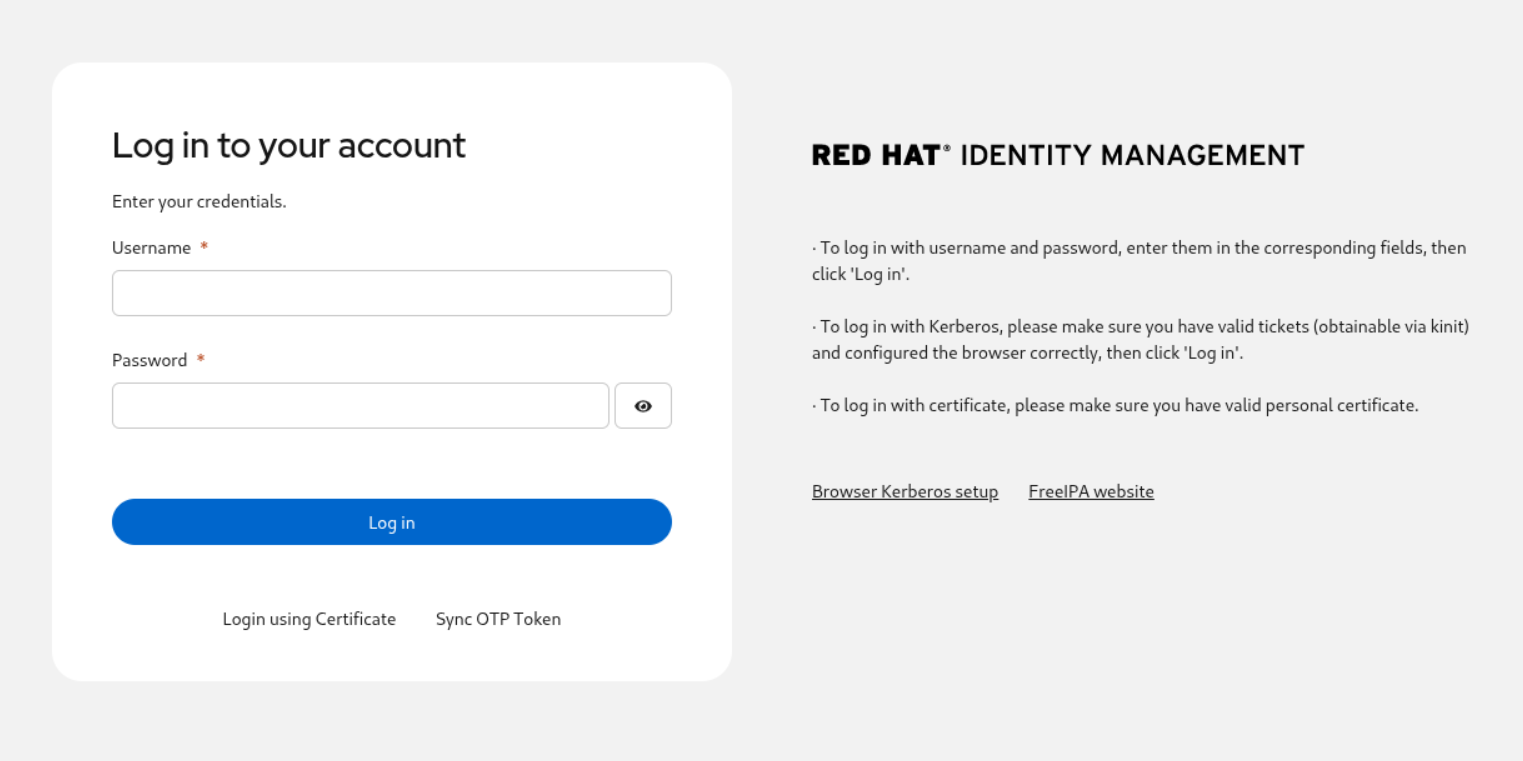Click the 'Enter your credentials.' text
Screen dimensions: 1523x761
pos(199,201)
